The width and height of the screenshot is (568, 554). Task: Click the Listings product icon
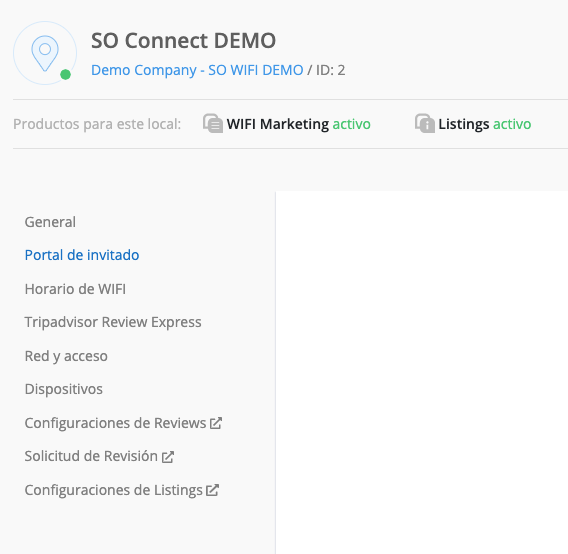[x=425, y=124]
